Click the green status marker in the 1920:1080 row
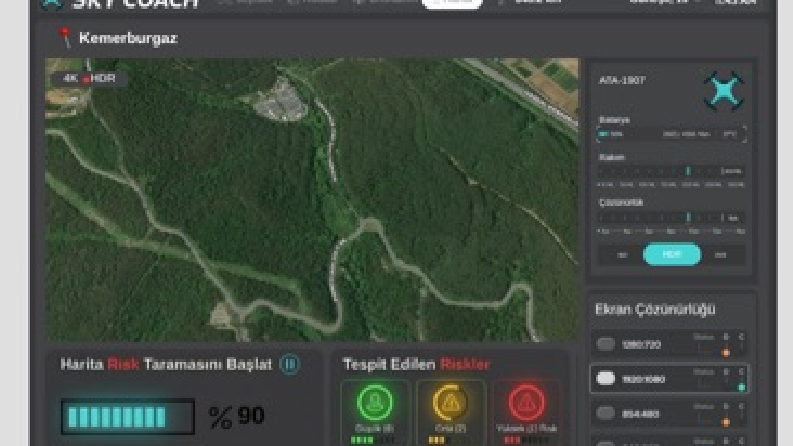The height and width of the screenshot is (446, 793). [741, 387]
